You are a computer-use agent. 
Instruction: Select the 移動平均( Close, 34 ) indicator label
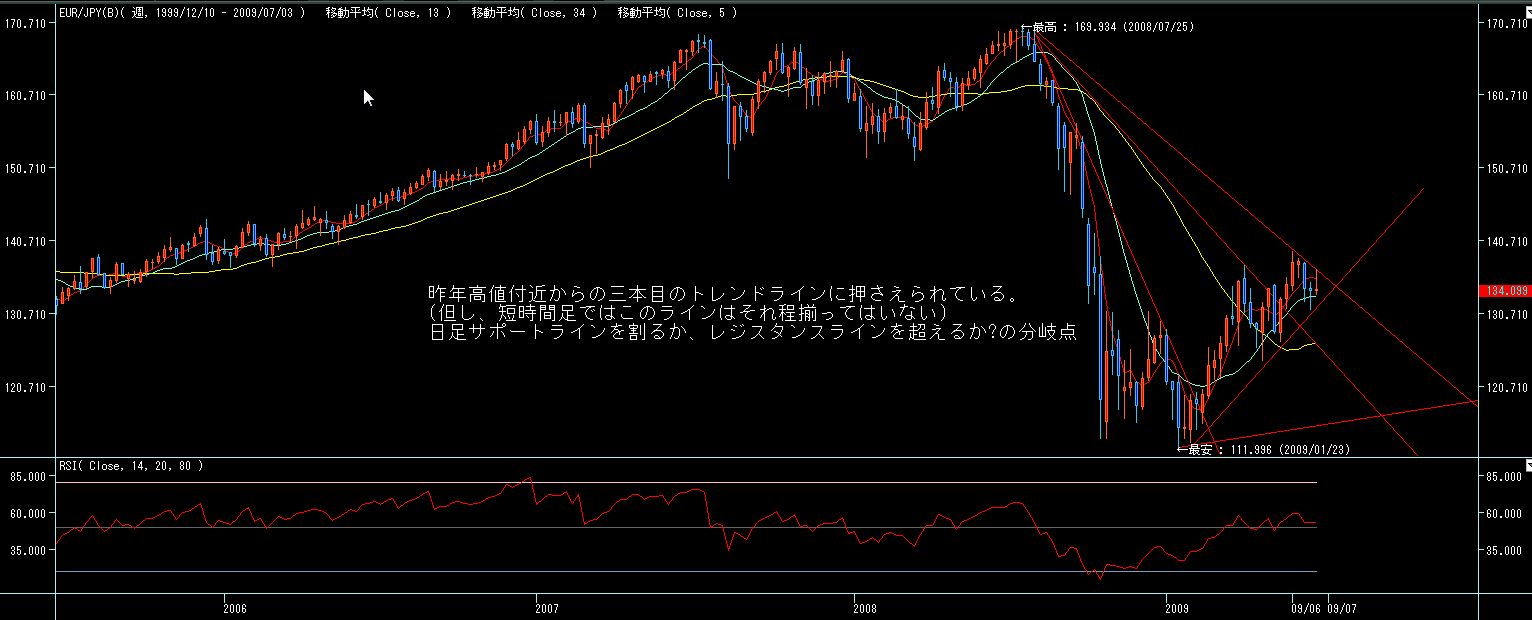(x=534, y=13)
